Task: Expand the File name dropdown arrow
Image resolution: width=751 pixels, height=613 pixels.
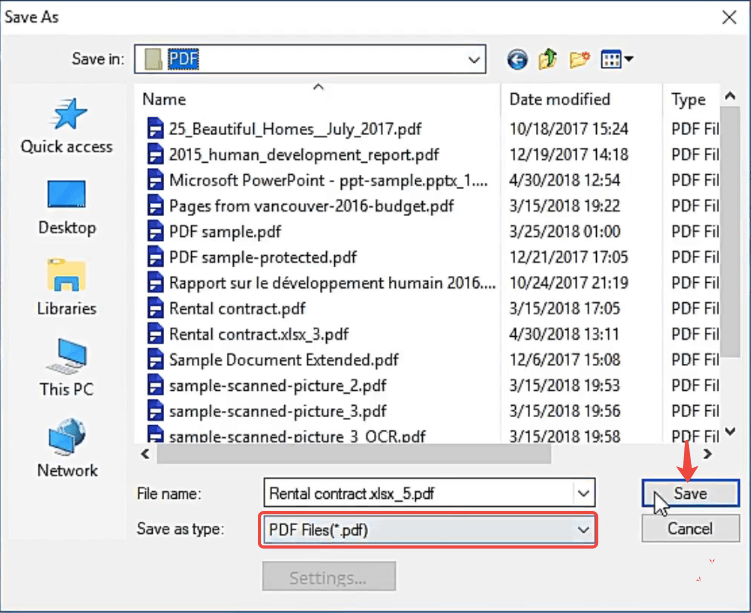Action: coord(583,493)
